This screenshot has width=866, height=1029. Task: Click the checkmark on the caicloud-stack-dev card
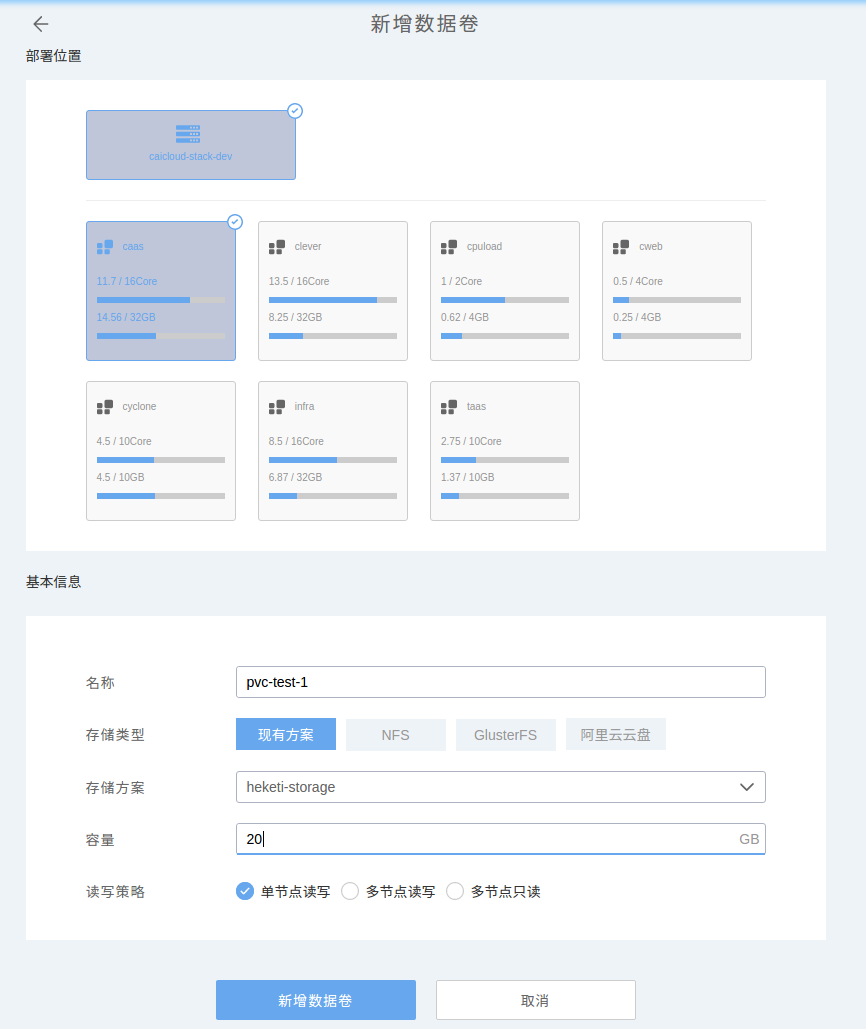[294, 111]
